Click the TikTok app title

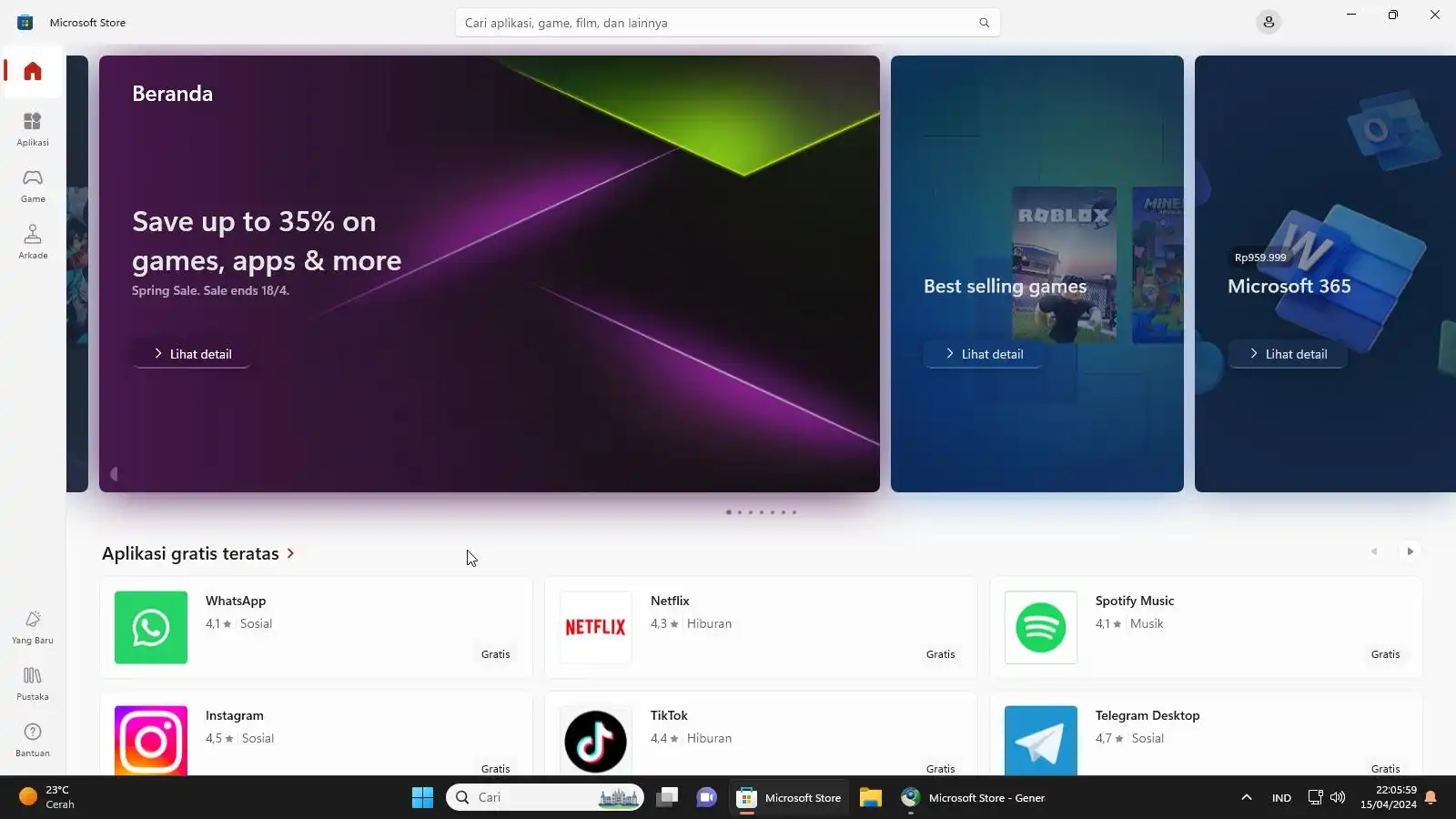point(669,715)
